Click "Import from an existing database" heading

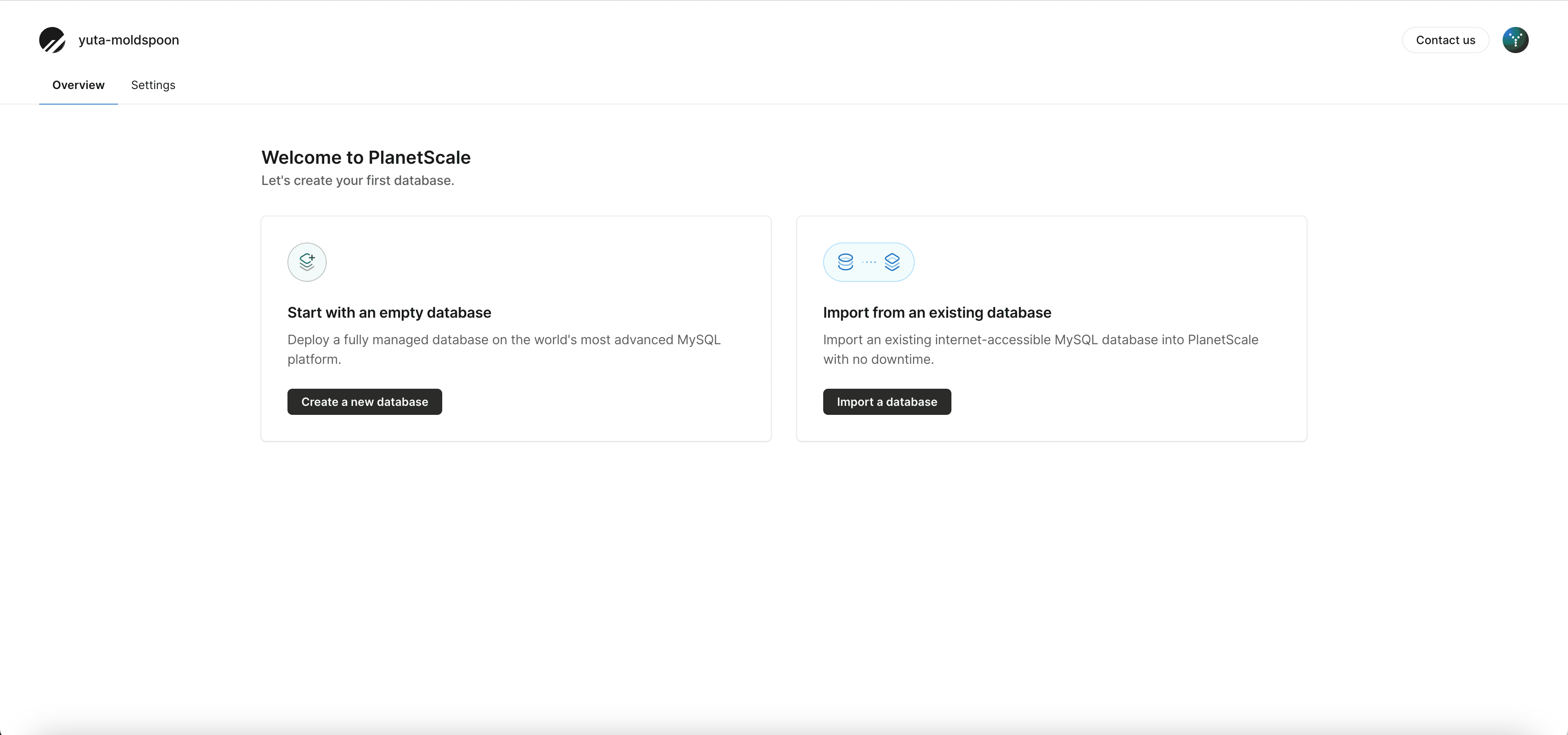tap(937, 313)
